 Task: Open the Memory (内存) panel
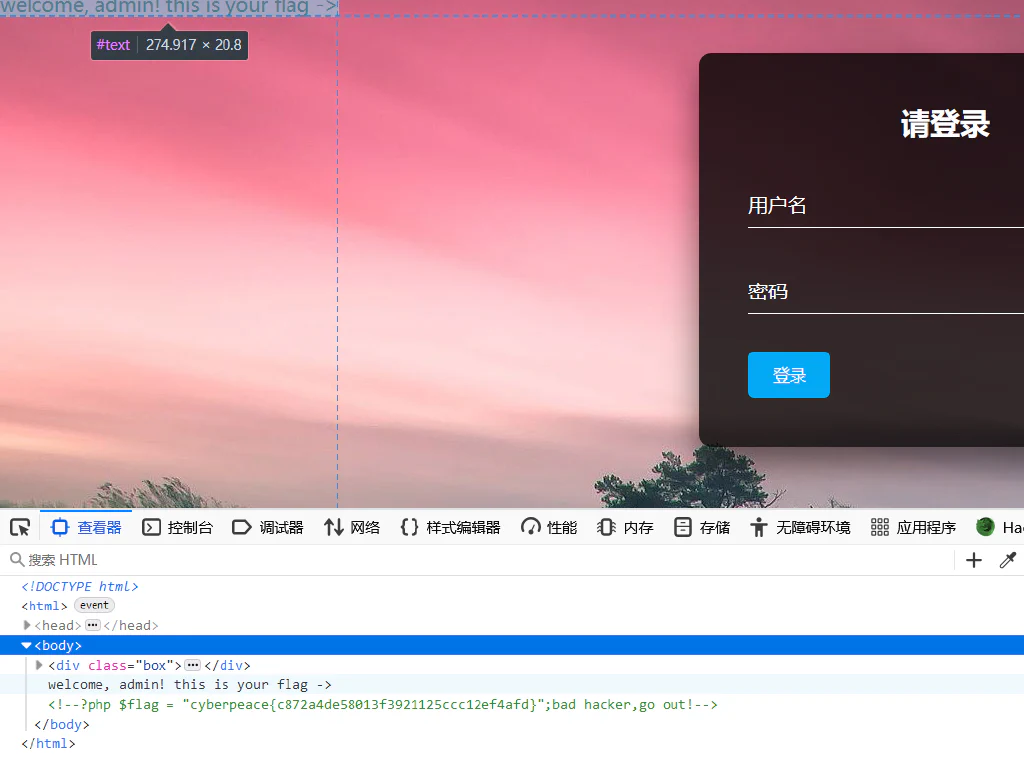click(625, 527)
